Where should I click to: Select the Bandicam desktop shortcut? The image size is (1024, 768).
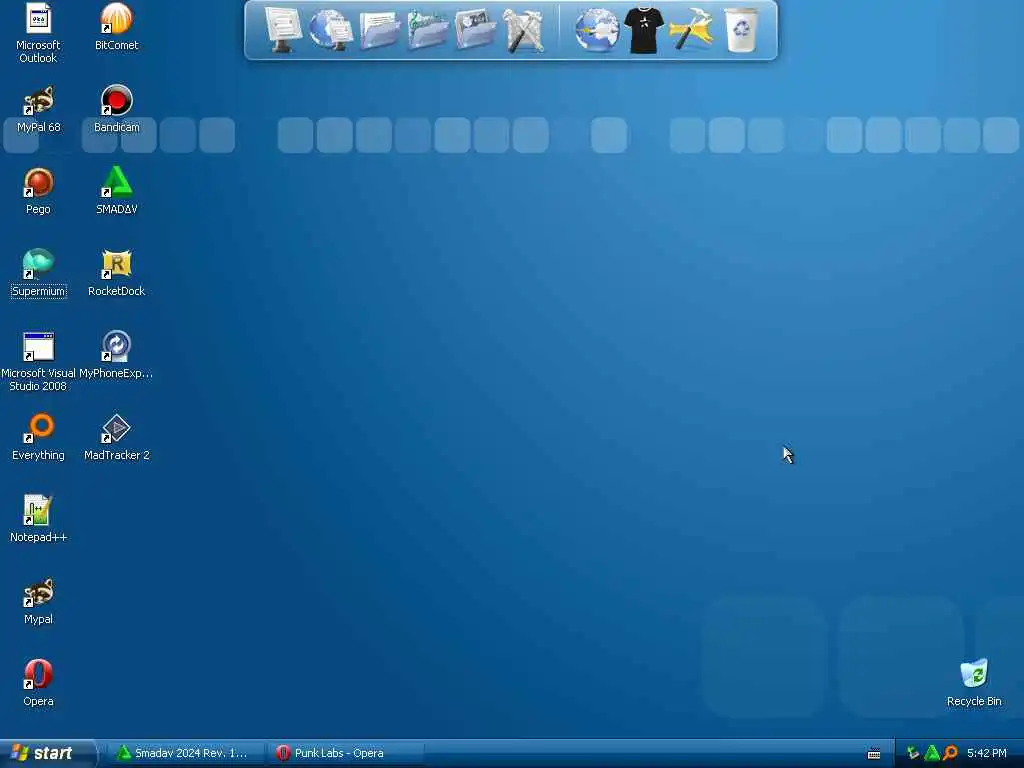116,110
